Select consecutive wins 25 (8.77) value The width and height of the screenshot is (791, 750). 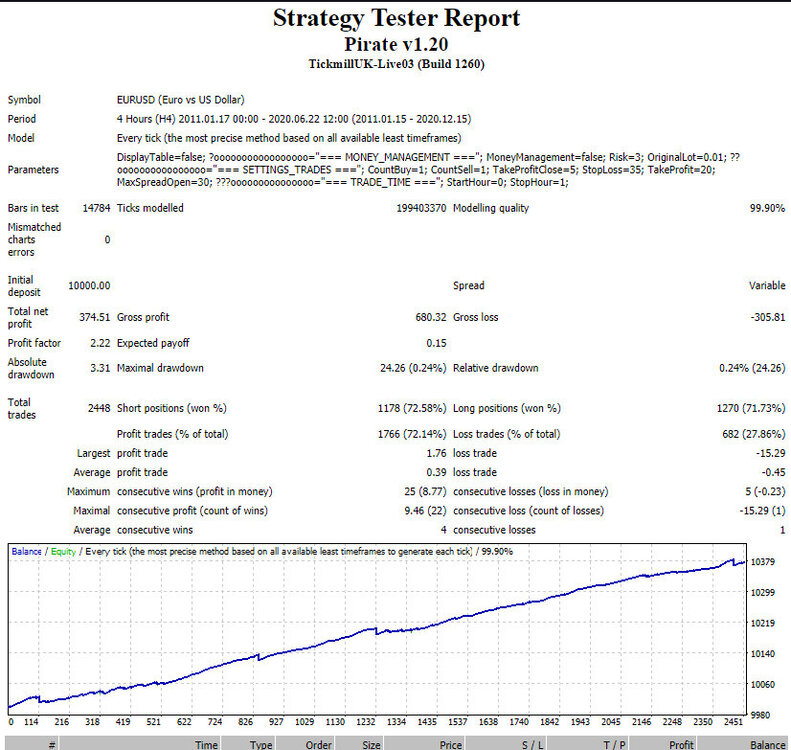point(425,492)
